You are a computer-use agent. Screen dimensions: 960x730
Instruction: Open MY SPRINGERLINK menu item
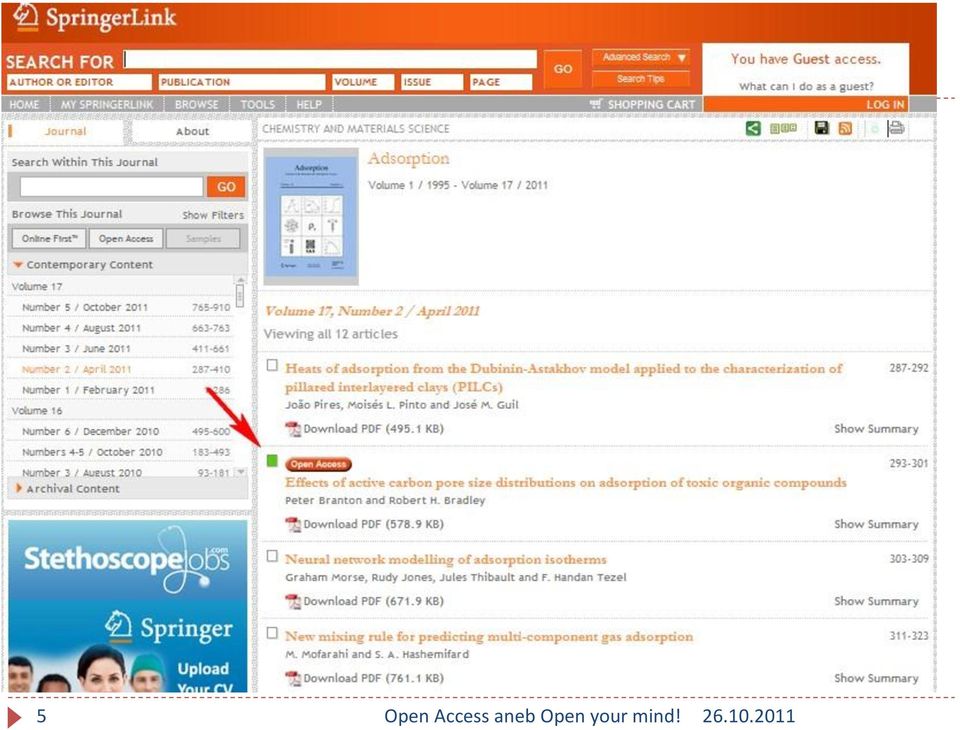(107, 104)
